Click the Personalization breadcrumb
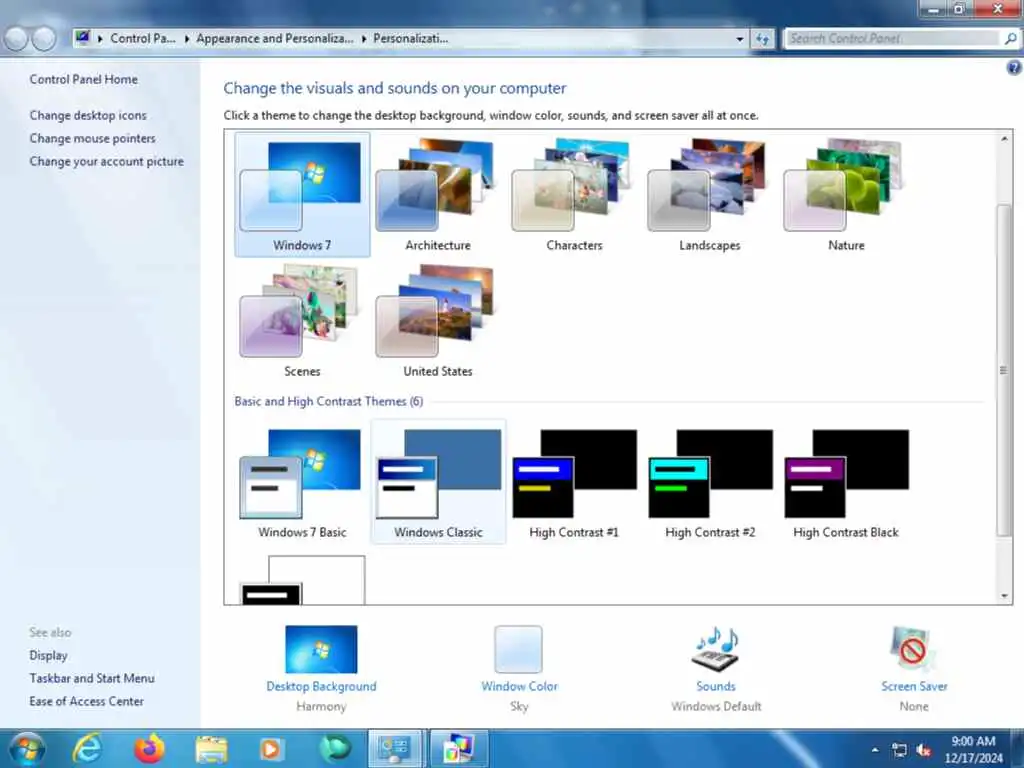 (410, 39)
